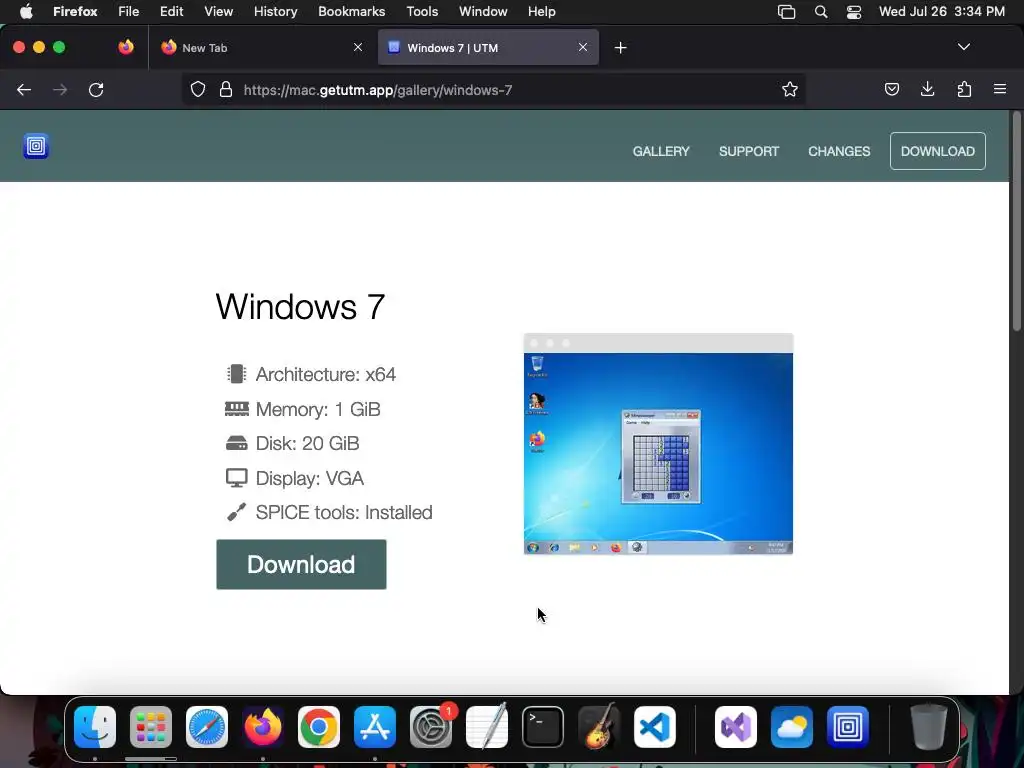Click the Windows 7 heading
This screenshot has width=1024, height=768.
300,306
